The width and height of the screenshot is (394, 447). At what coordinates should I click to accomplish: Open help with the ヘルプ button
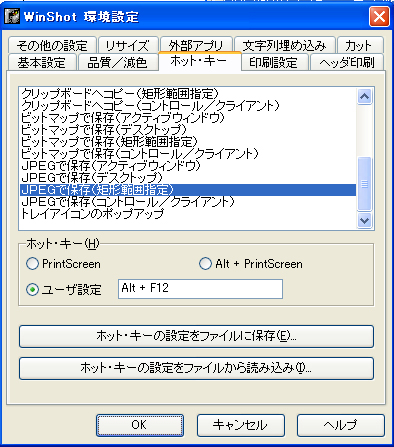pyautogui.click(x=341, y=425)
